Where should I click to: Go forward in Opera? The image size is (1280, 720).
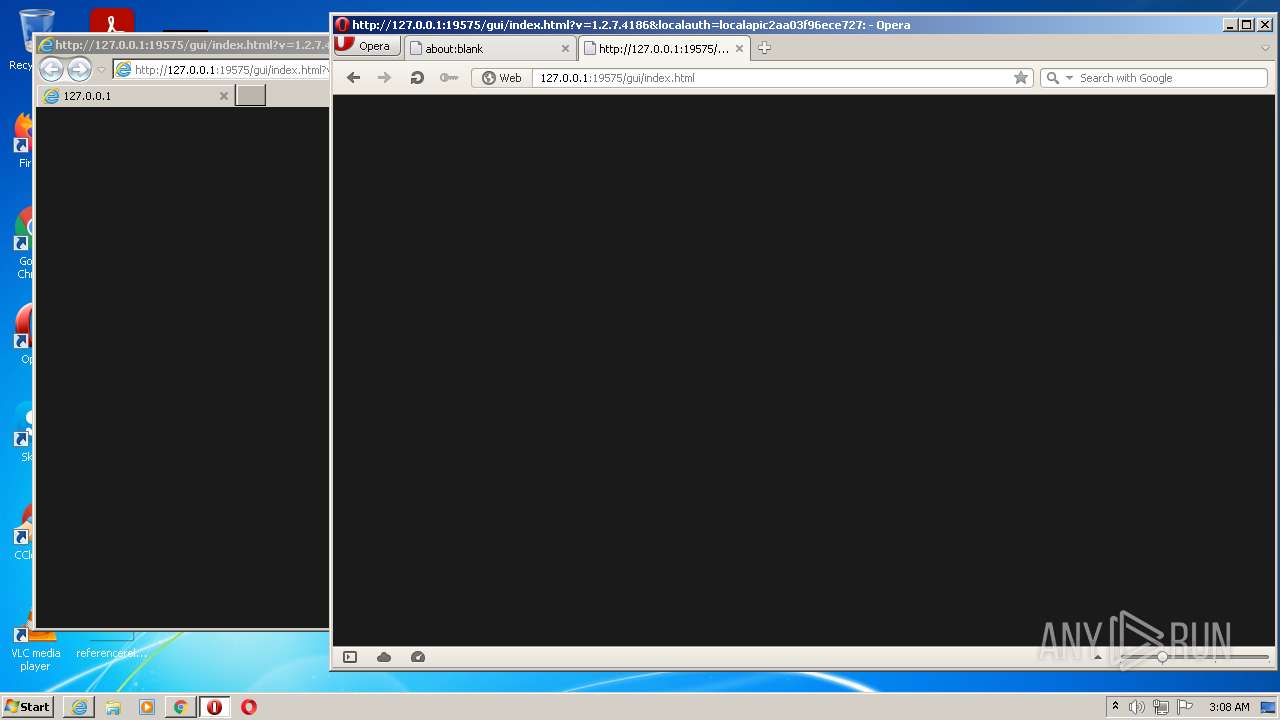click(384, 78)
